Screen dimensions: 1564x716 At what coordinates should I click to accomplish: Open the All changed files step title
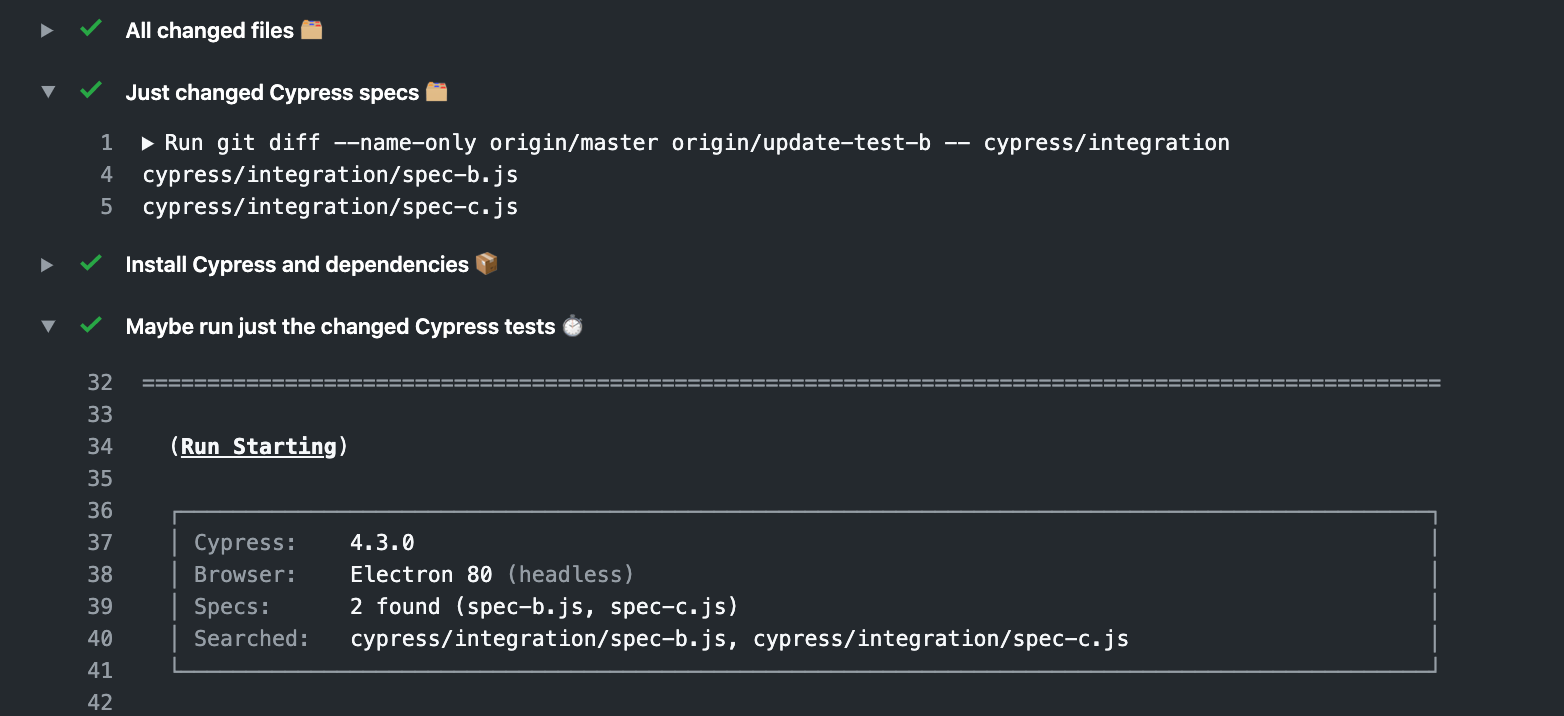pos(210,31)
